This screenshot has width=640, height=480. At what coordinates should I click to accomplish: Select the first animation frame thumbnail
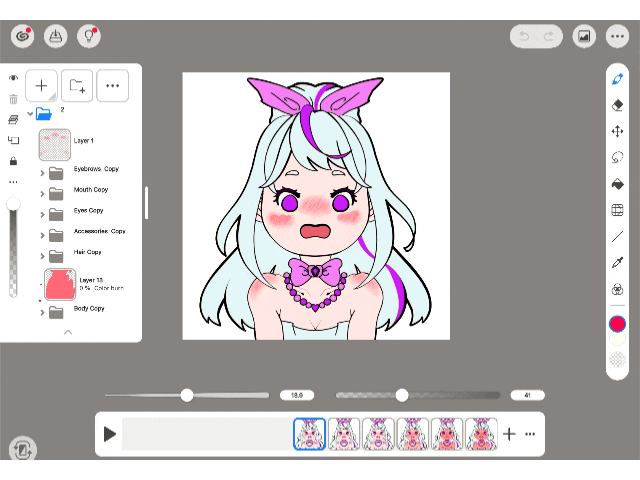[x=309, y=434]
